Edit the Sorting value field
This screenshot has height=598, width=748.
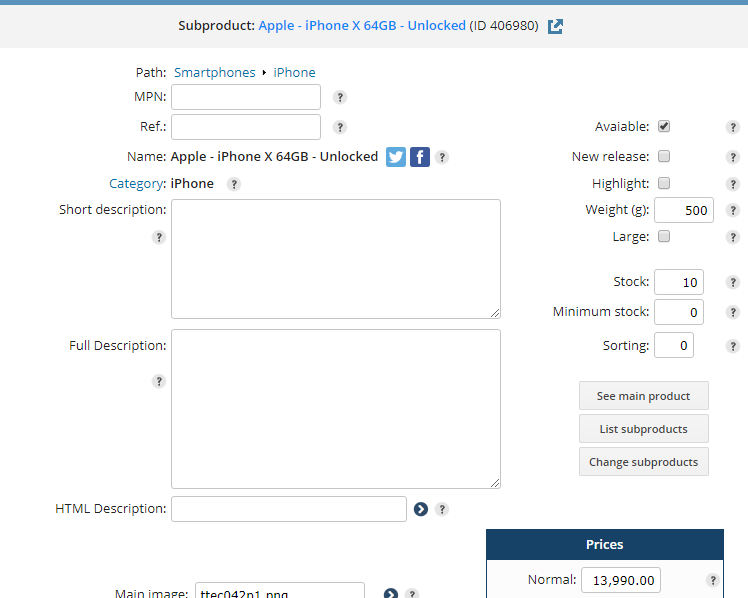coord(674,345)
